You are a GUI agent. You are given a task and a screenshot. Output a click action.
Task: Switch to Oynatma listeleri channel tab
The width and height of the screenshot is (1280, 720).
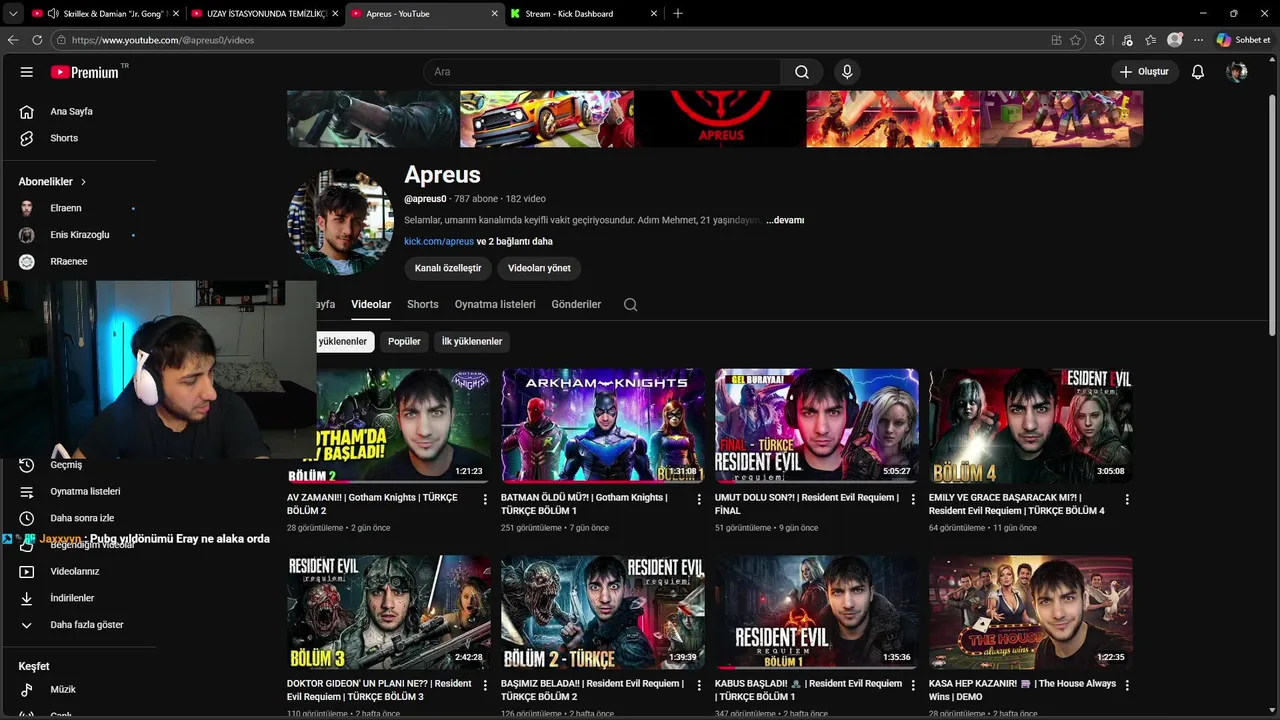click(x=495, y=304)
